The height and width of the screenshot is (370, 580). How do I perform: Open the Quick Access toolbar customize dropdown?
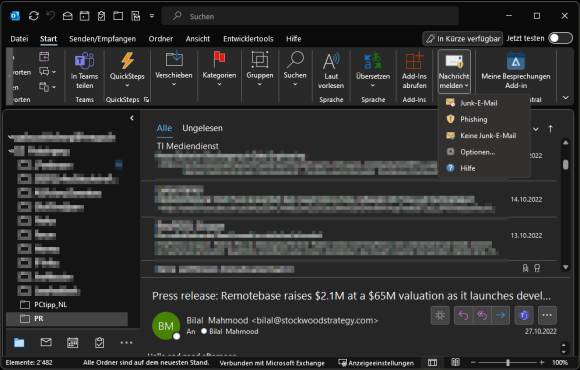point(152,16)
